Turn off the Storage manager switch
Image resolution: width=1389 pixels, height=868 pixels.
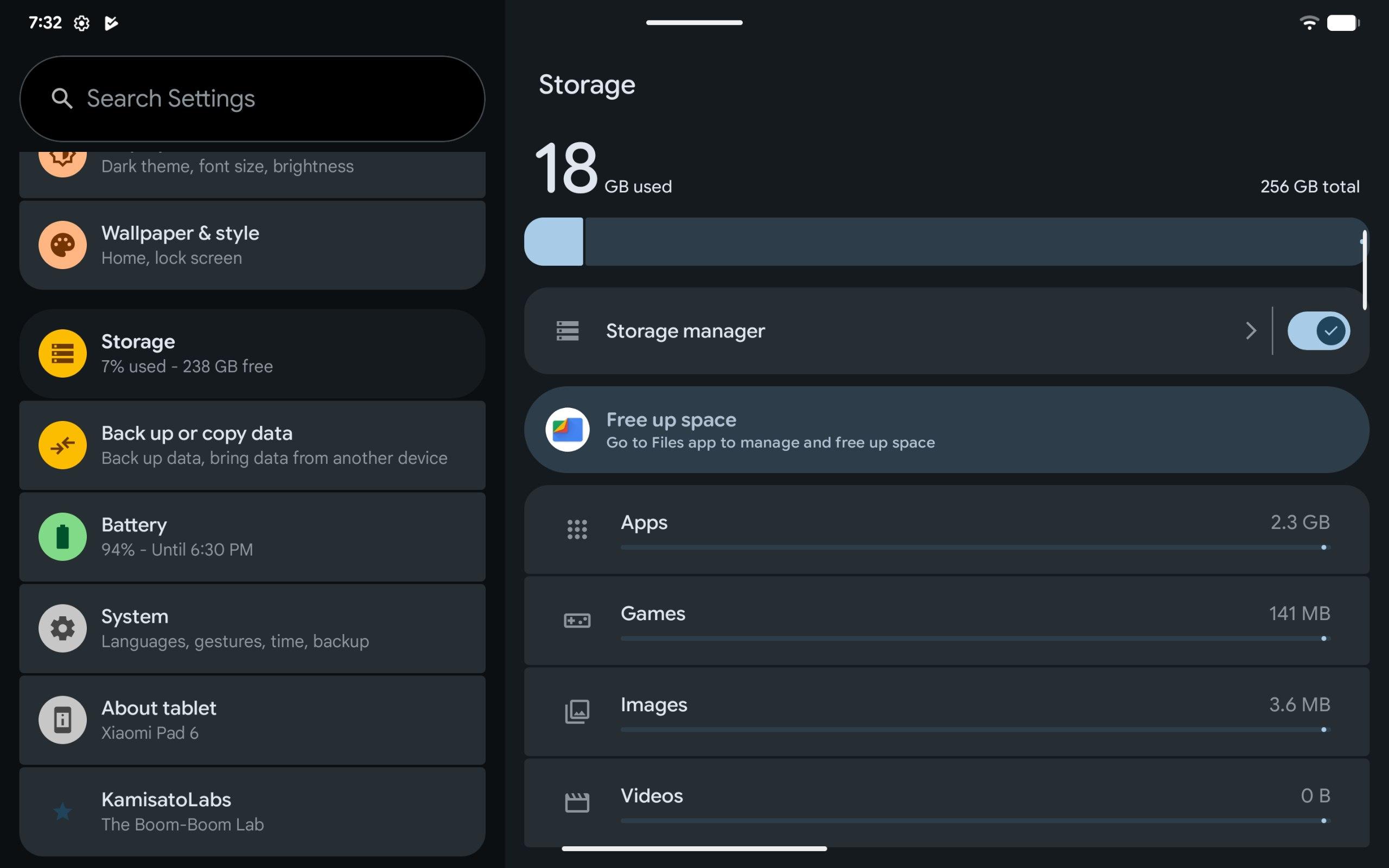[x=1318, y=331]
